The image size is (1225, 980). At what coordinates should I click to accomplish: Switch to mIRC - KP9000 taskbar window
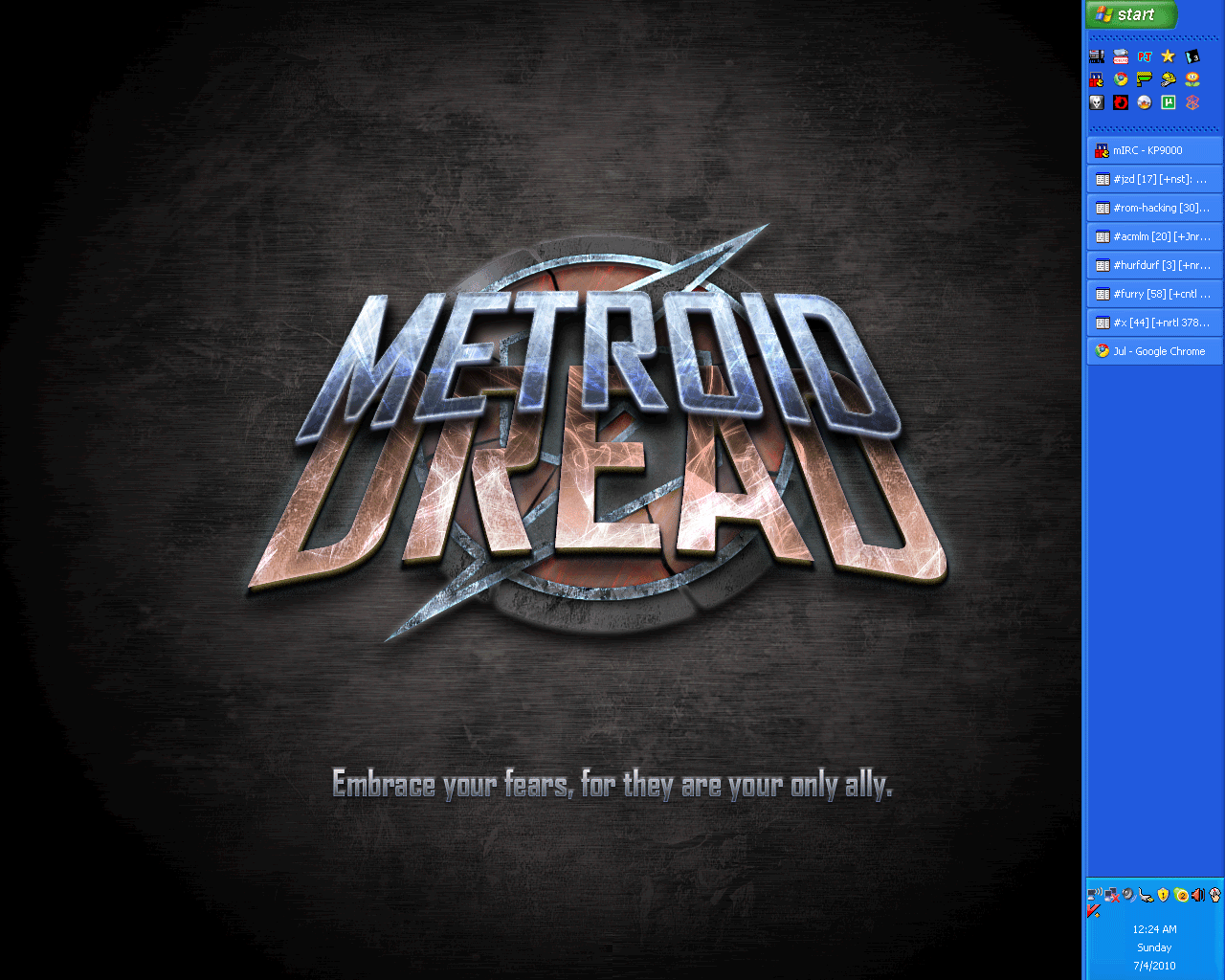pos(1155,150)
